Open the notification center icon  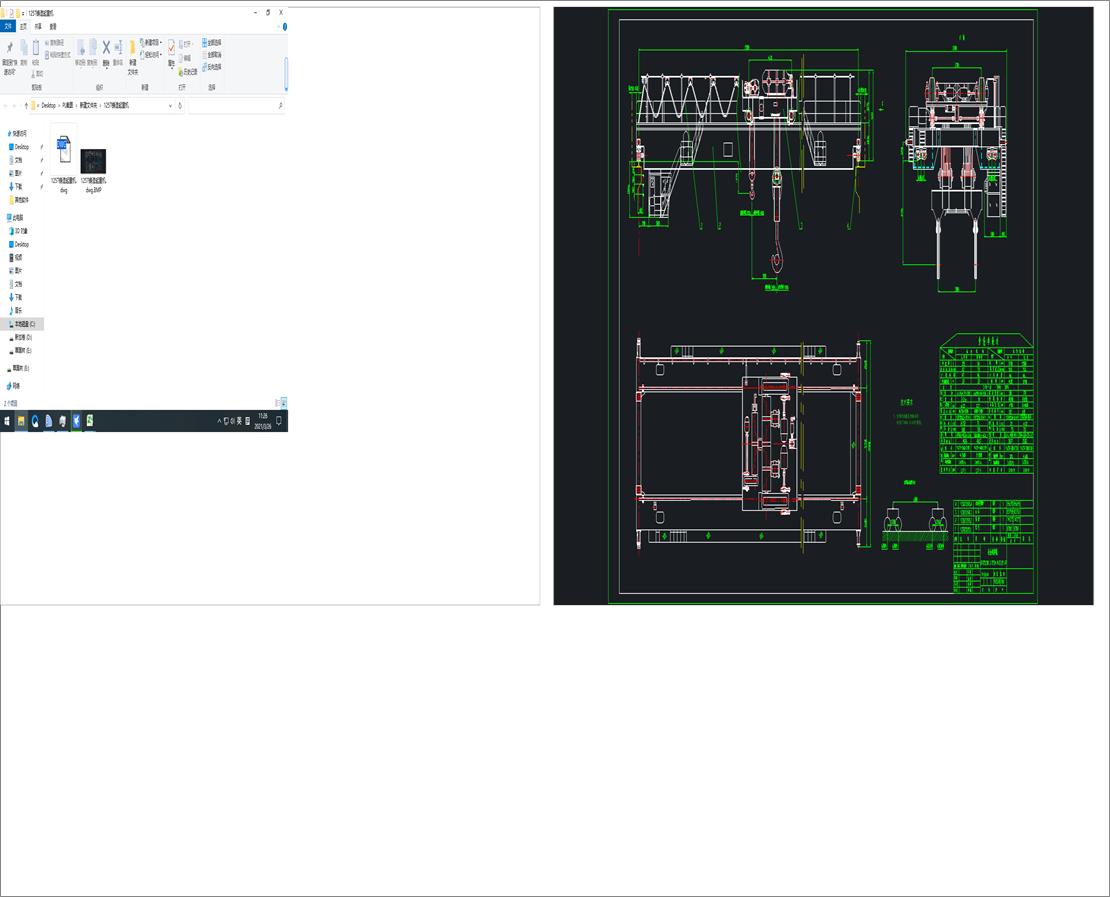pyautogui.click(x=279, y=421)
